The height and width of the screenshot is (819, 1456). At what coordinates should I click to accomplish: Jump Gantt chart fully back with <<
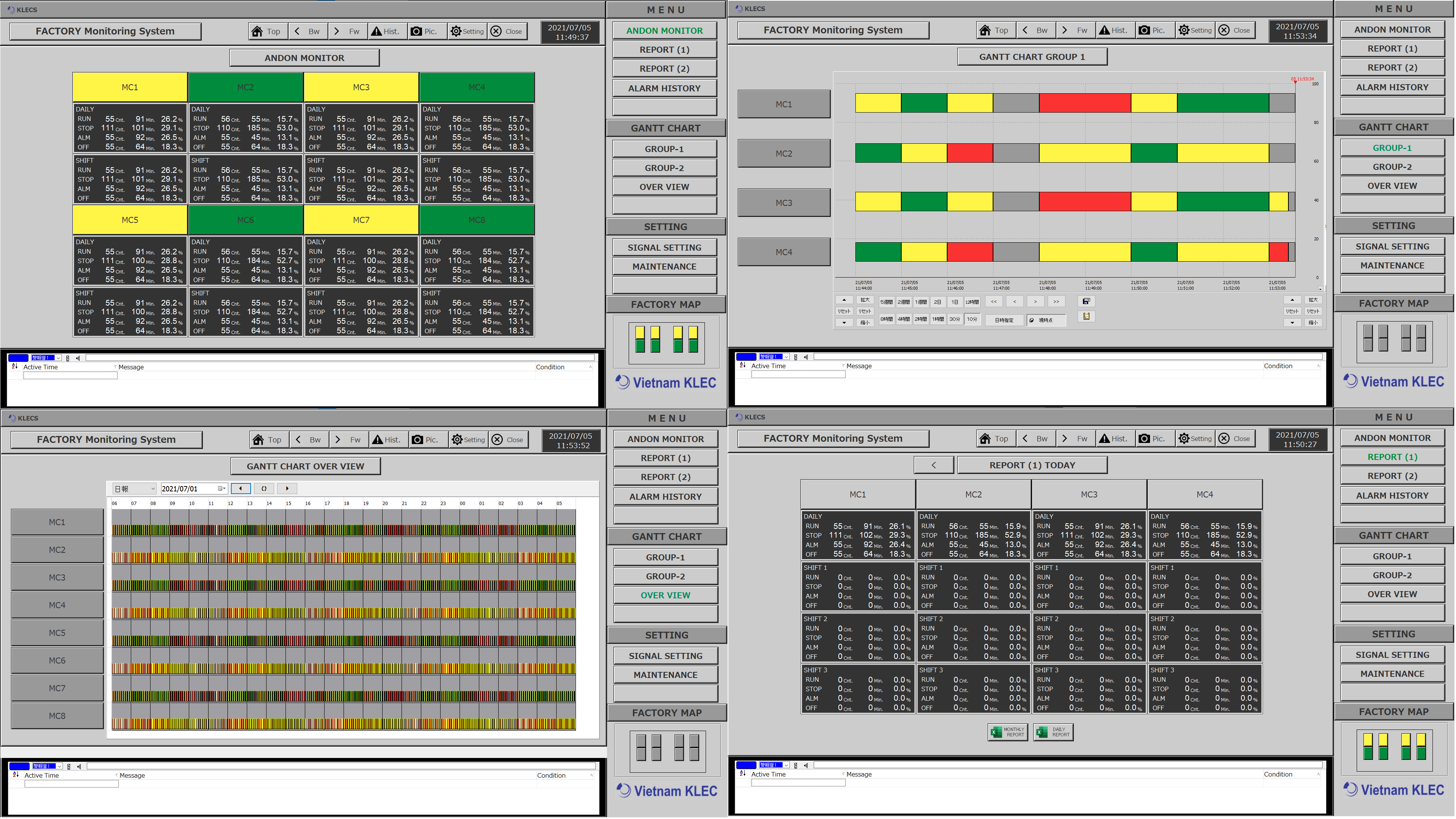[x=994, y=302]
